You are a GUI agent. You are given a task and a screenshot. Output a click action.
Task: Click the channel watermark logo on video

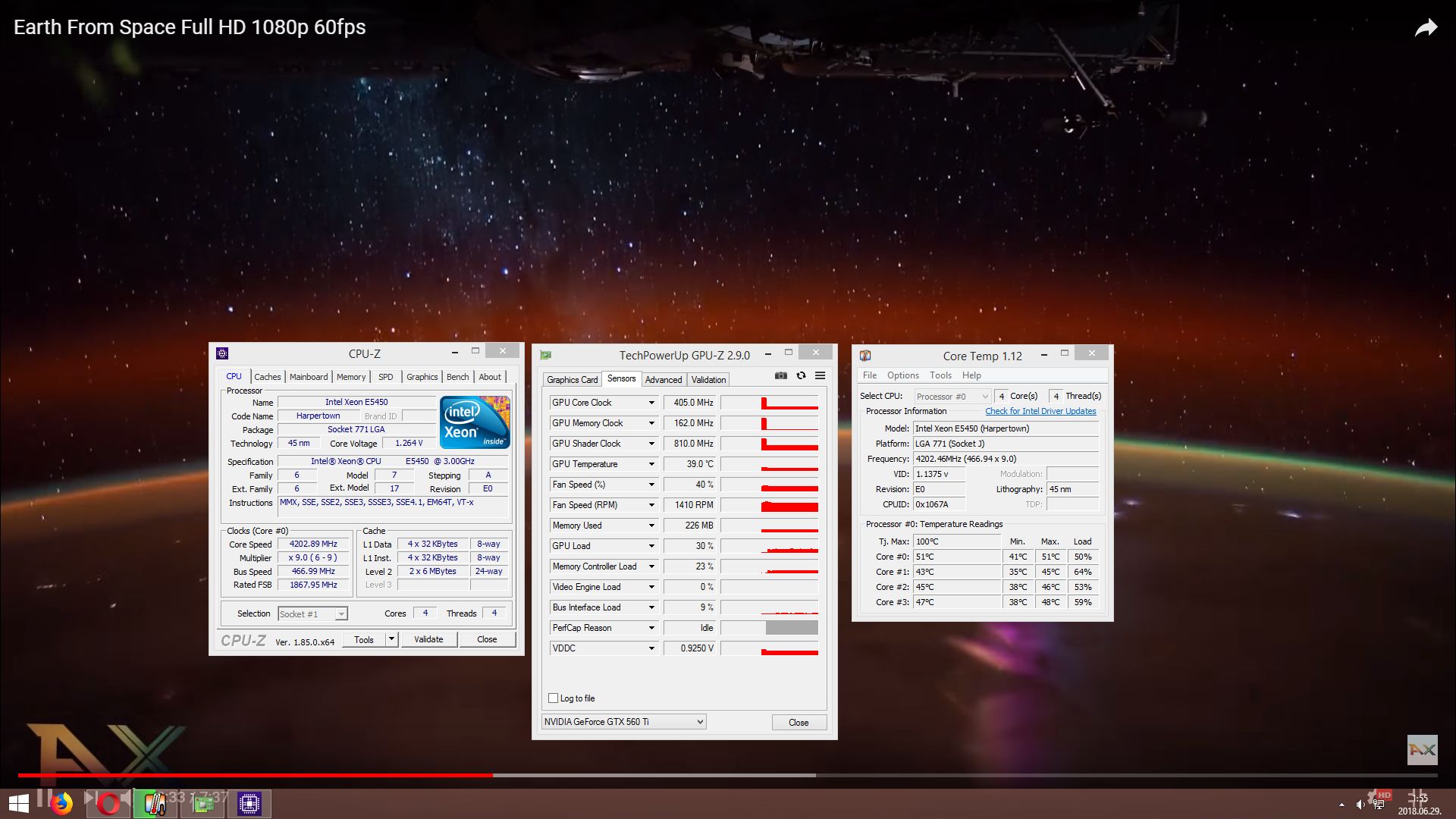(1422, 750)
